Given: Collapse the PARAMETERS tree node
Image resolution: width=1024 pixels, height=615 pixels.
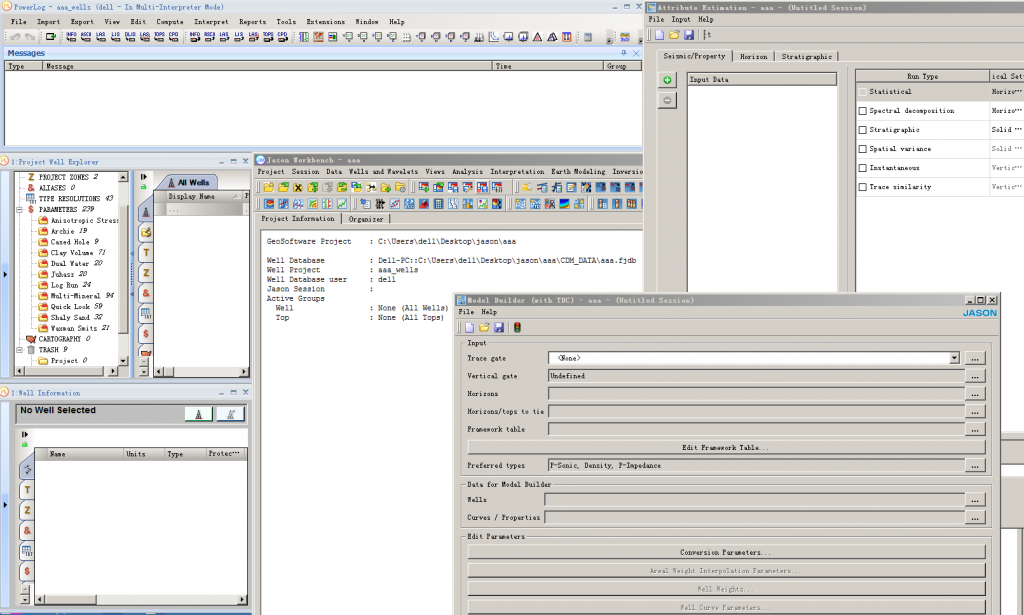Looking at the screenshot, I should pos(20,210).
